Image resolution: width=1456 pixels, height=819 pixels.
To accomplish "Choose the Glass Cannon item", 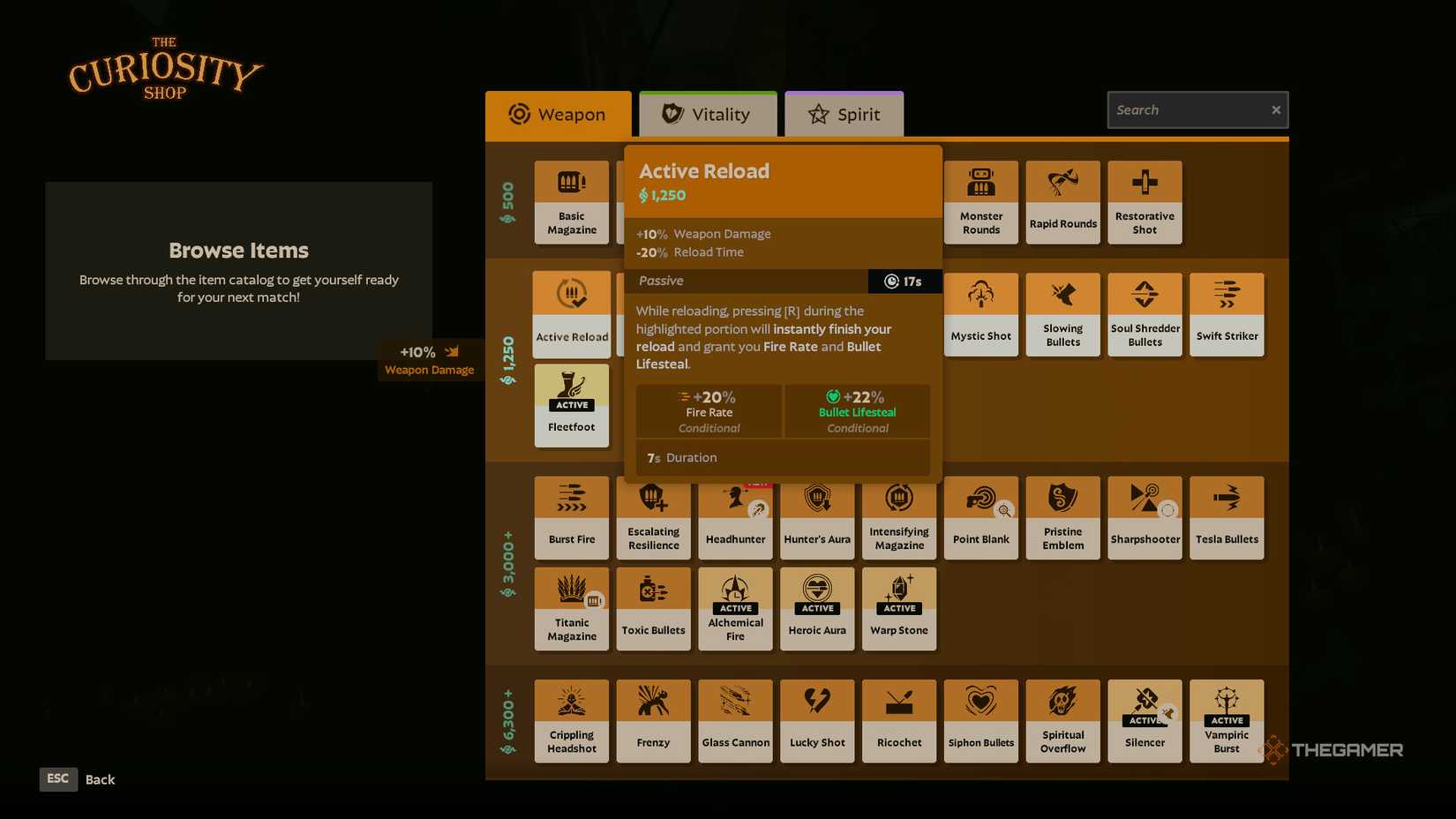I will 735,721.
